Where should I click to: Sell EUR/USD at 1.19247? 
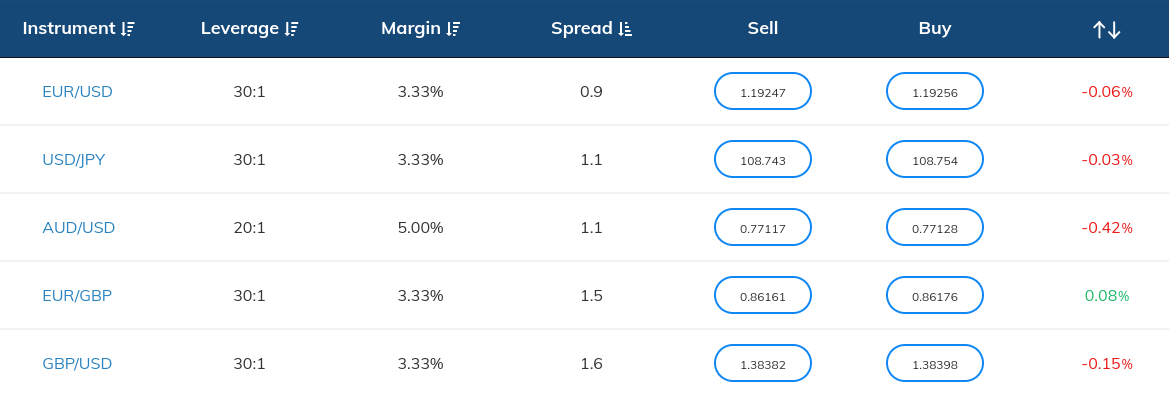(763, 92)
